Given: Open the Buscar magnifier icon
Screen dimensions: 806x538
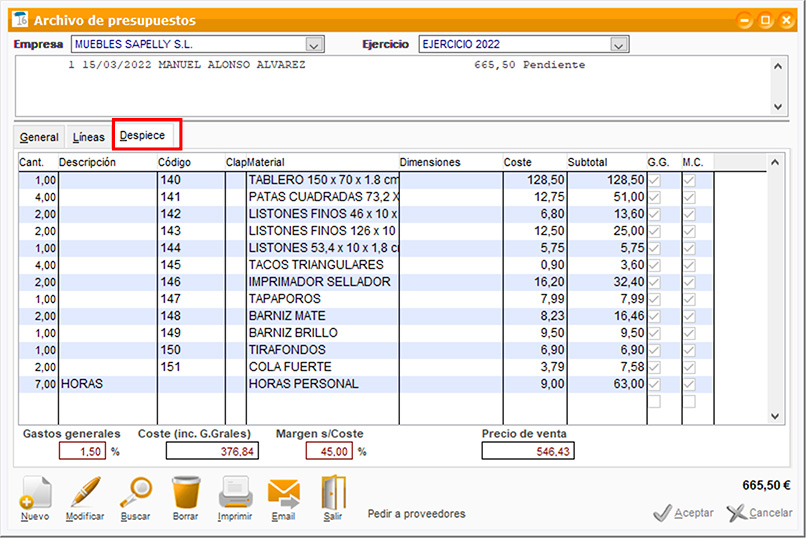Looking at the screenshot, I should (136, 492).
